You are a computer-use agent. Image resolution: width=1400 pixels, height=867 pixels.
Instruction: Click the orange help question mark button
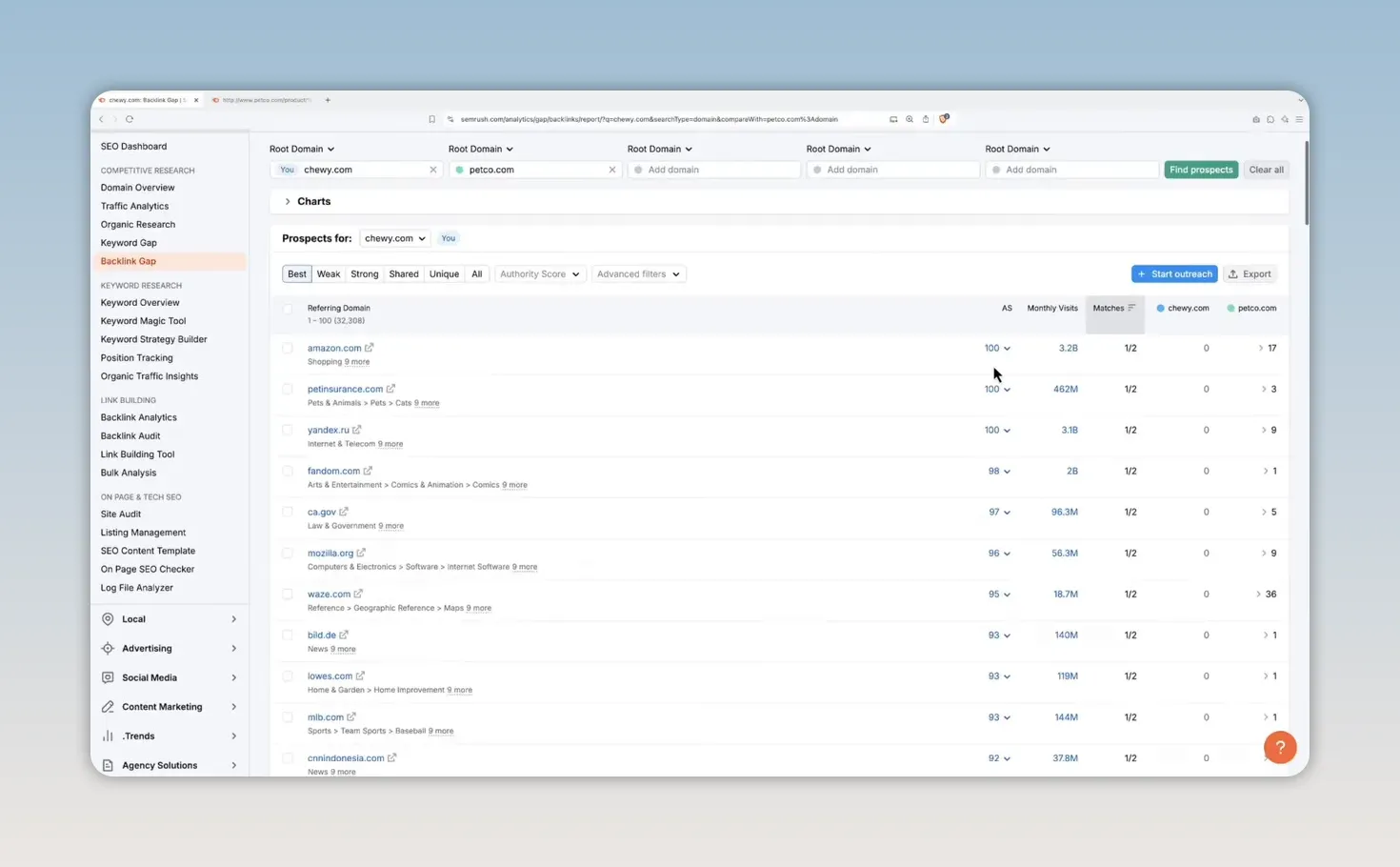pyautogui.click(x=1280, y=747)
